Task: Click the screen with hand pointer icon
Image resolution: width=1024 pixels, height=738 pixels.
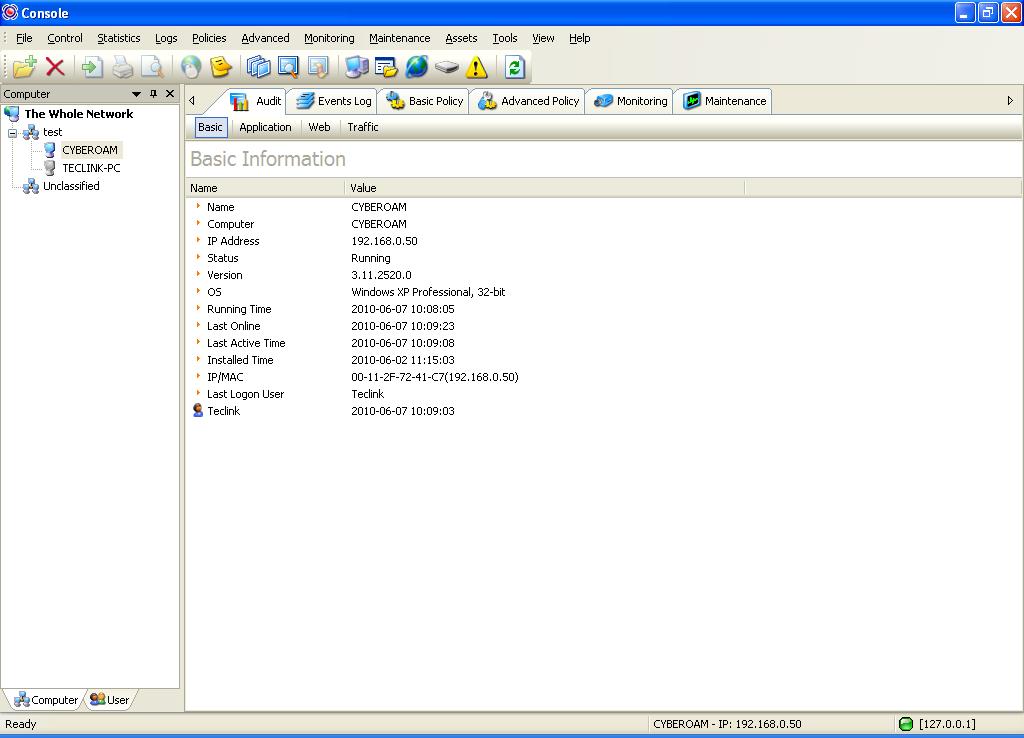Action: point(318,67)
